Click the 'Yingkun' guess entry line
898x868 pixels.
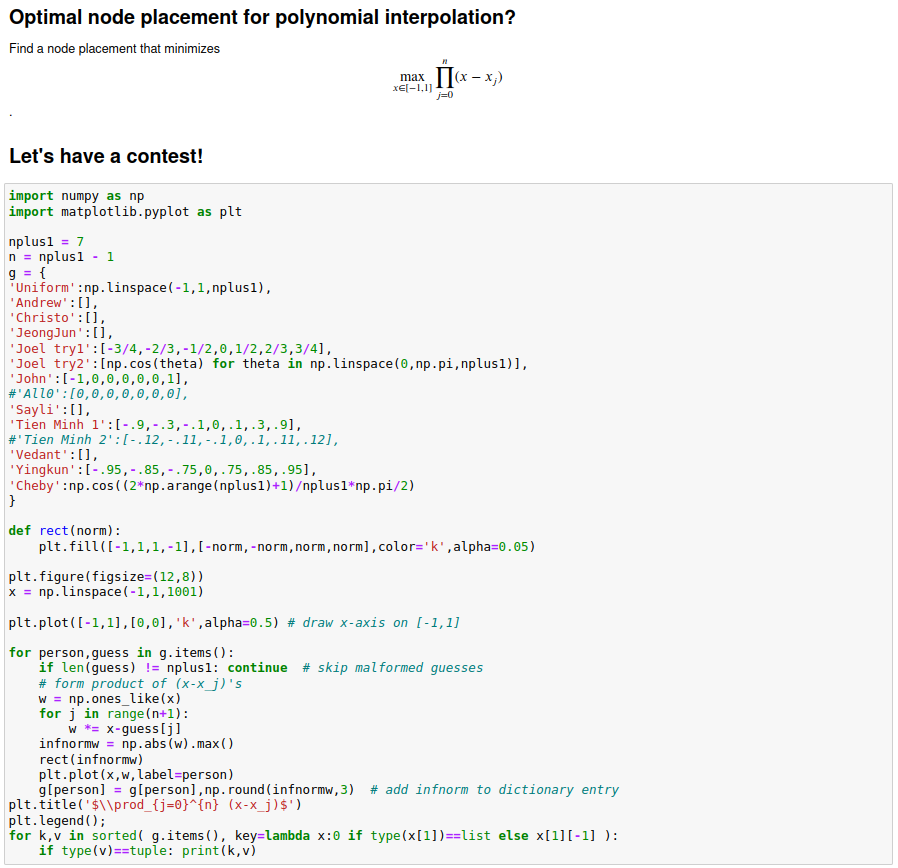click(162, 469)
